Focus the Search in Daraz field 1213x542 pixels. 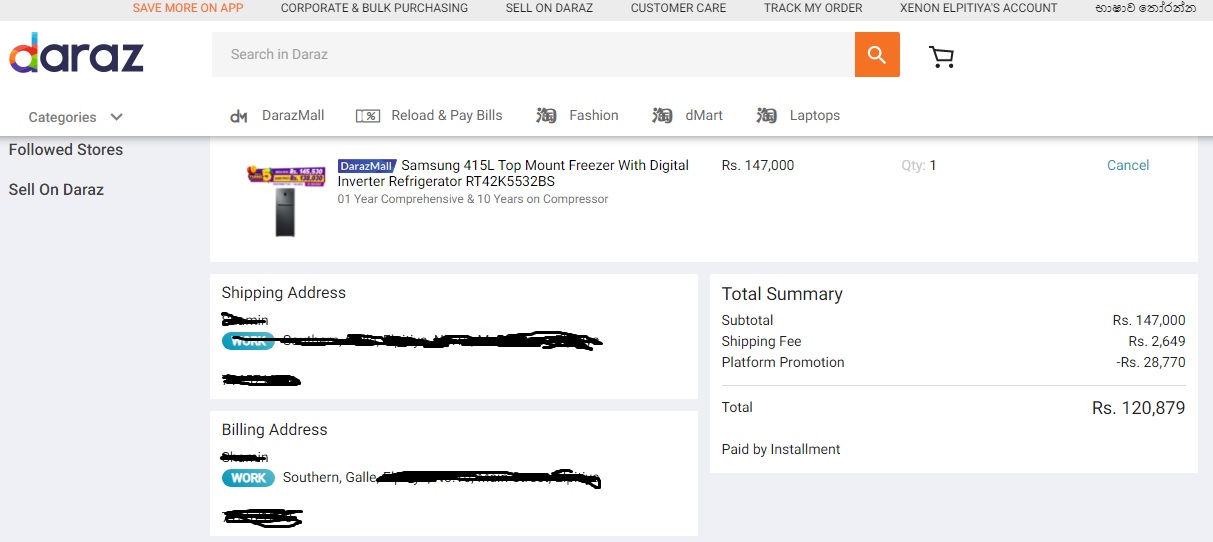pyautogui.click(x=533, y=54)
